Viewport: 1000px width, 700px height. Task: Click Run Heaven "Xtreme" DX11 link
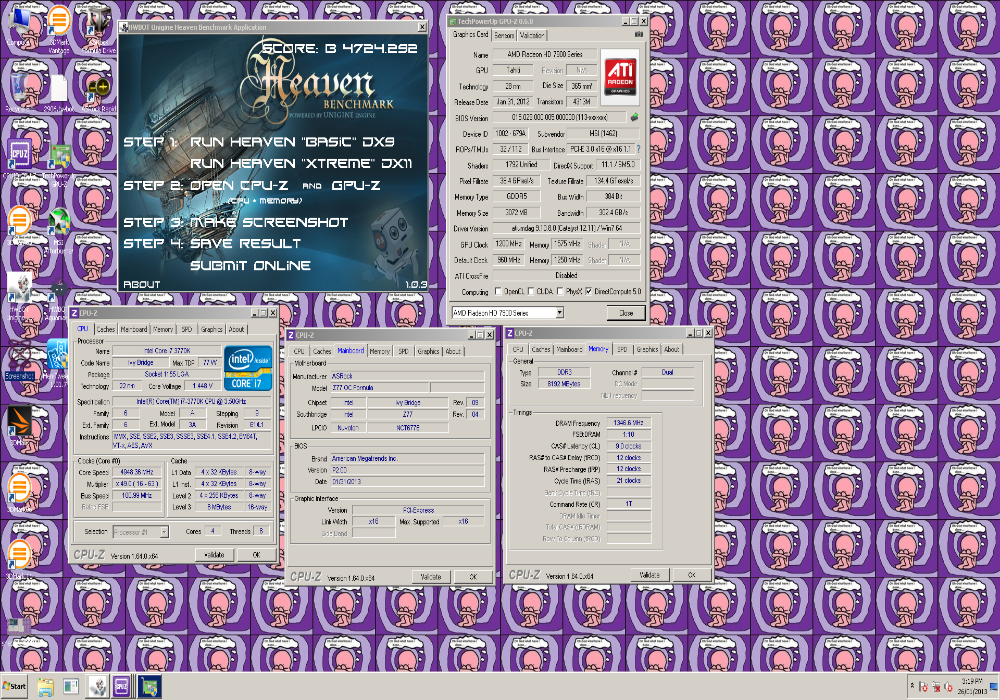point(301,163)
